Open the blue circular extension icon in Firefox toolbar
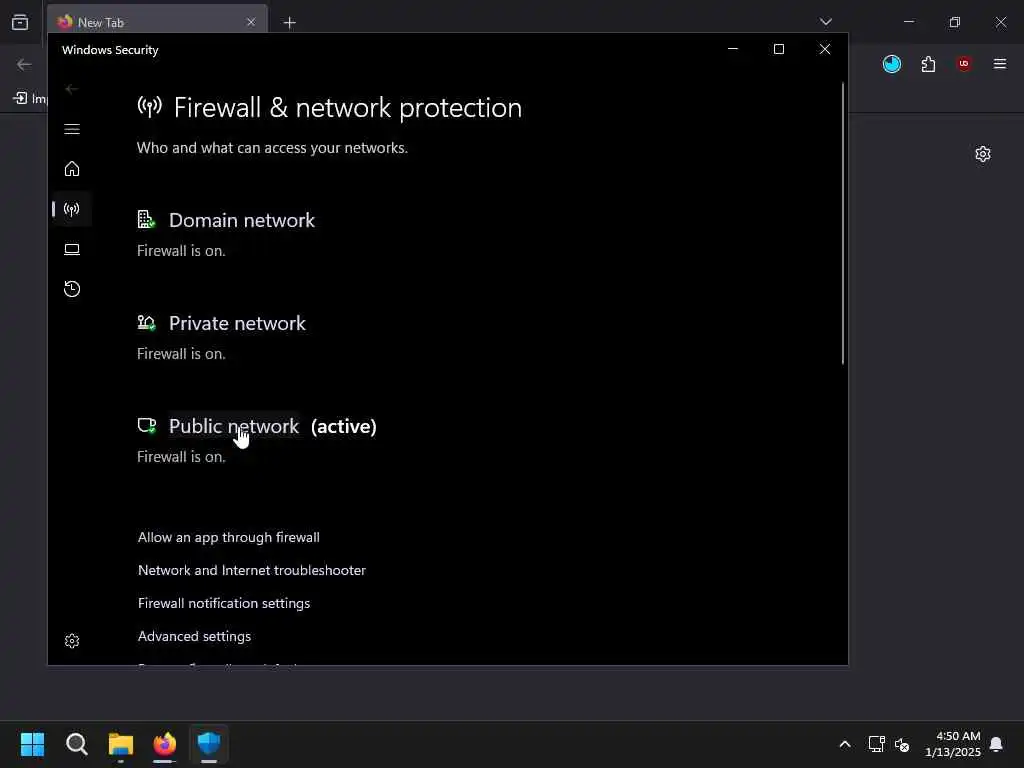1024x768 pixels. point(891,64)
